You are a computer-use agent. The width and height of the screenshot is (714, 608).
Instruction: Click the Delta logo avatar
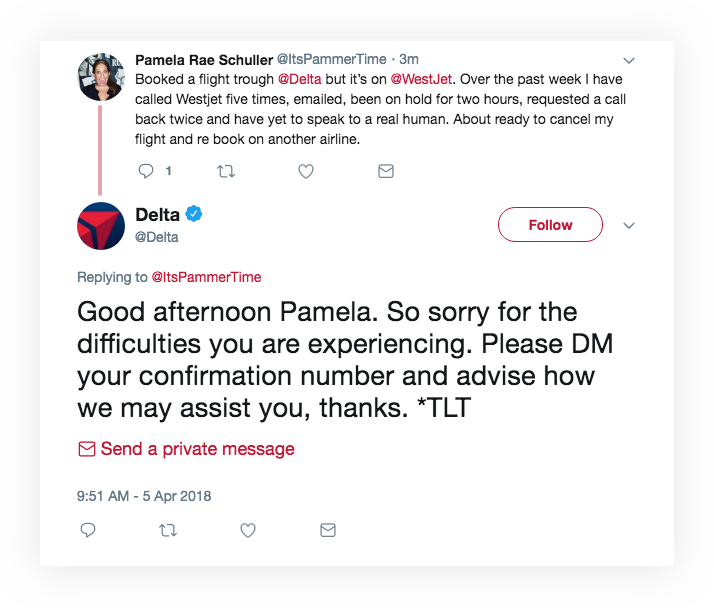point(101,225)
